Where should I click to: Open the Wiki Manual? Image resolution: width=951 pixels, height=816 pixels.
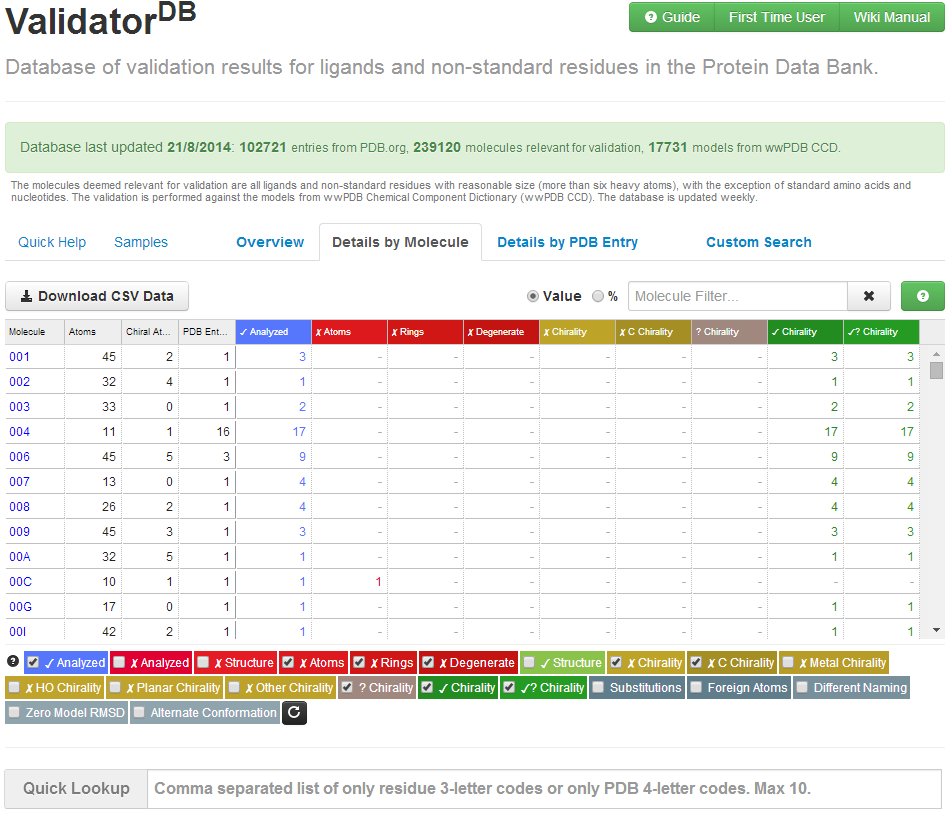pyautogui.click(x=892, y=17)
